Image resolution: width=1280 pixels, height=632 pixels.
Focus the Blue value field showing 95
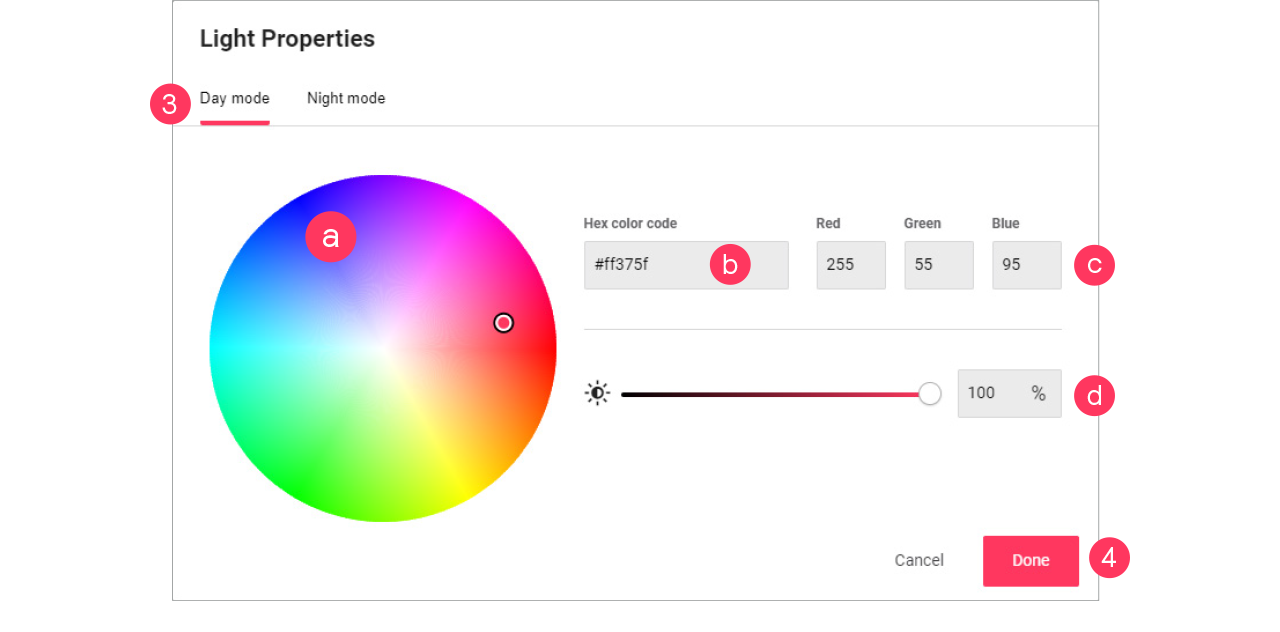[x=1026, y=264]
